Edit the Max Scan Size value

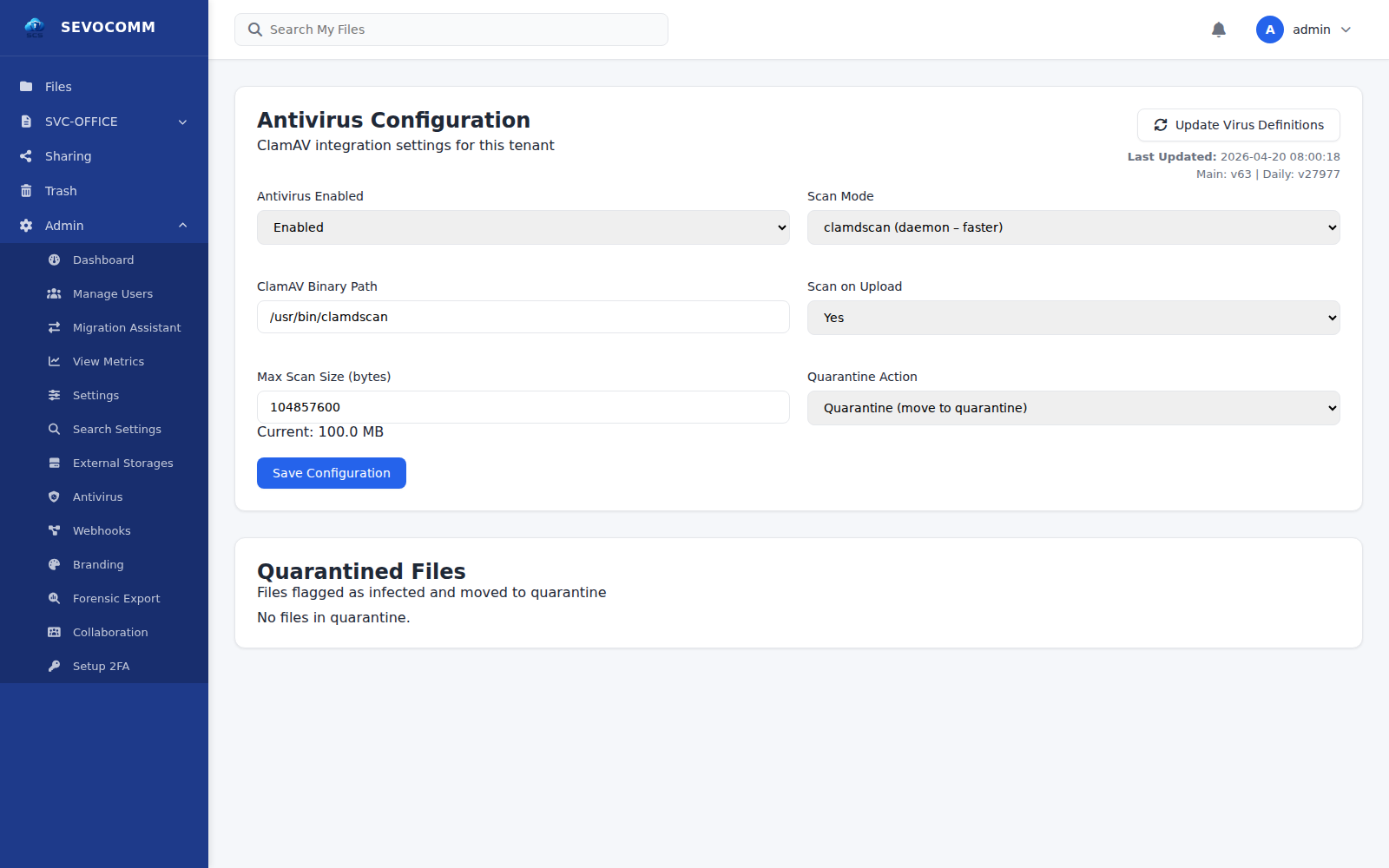tap(523, 406)
